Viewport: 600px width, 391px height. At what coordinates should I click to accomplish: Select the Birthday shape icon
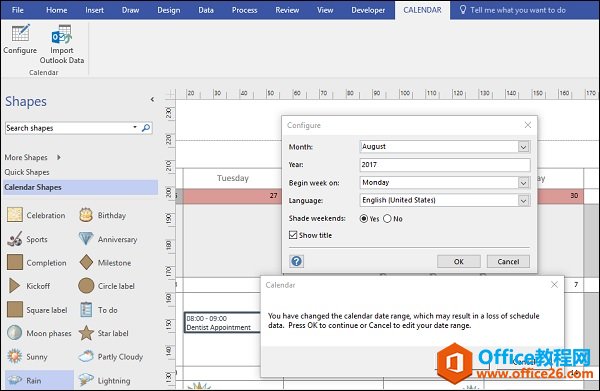click(x=86, y=215)
